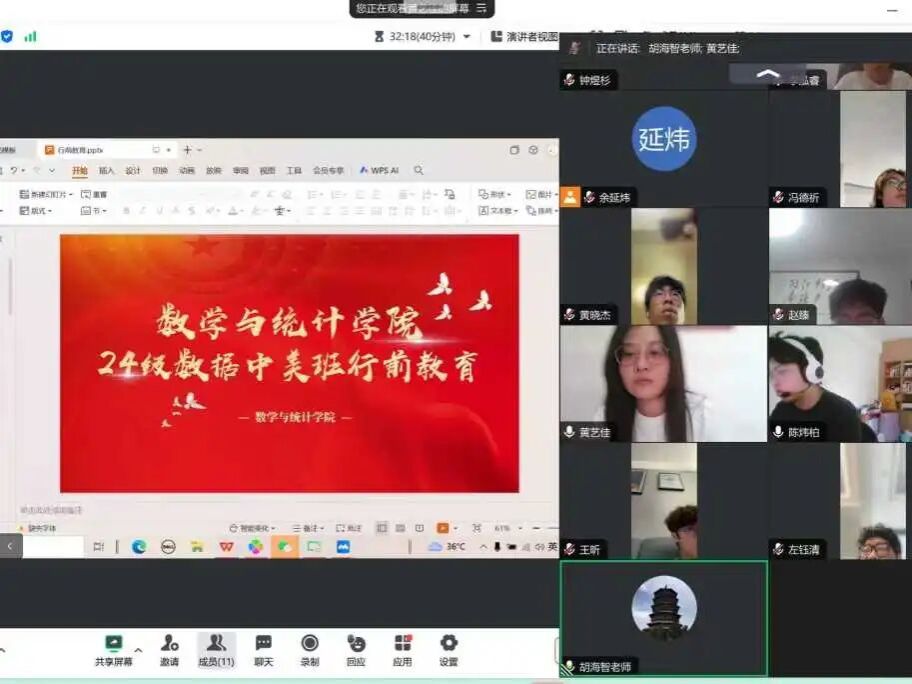Click the WPS AI button
This screenshot has height=684, width=912.
(379, 171)
